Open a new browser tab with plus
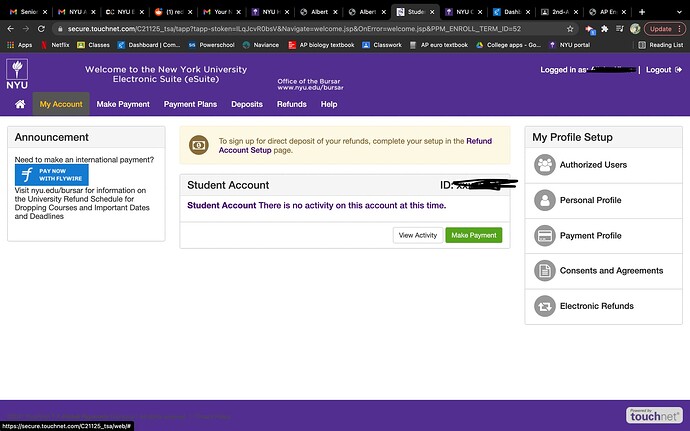Viewport: 690px width, 431px height. pyautogui.click(x=642, y=12)
